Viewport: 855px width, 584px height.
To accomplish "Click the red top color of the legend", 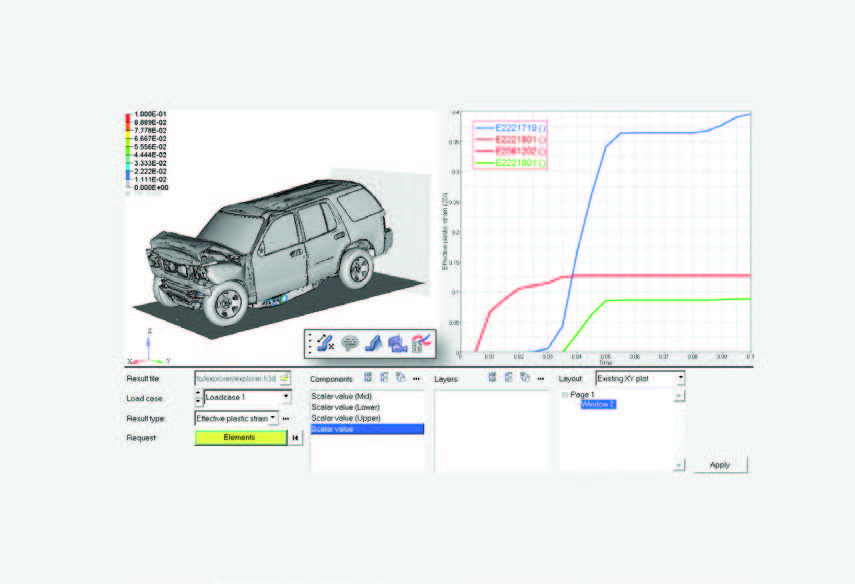I will (127, 117).
